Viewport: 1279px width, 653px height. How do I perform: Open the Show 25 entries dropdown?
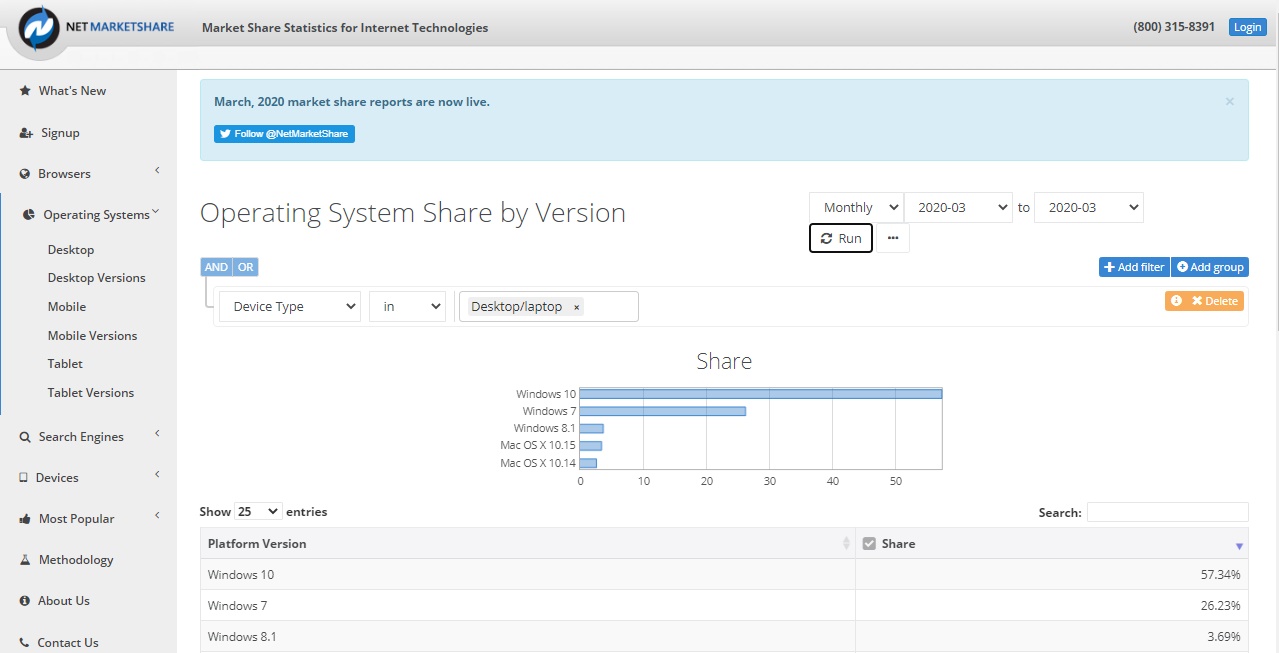point(258,511)
